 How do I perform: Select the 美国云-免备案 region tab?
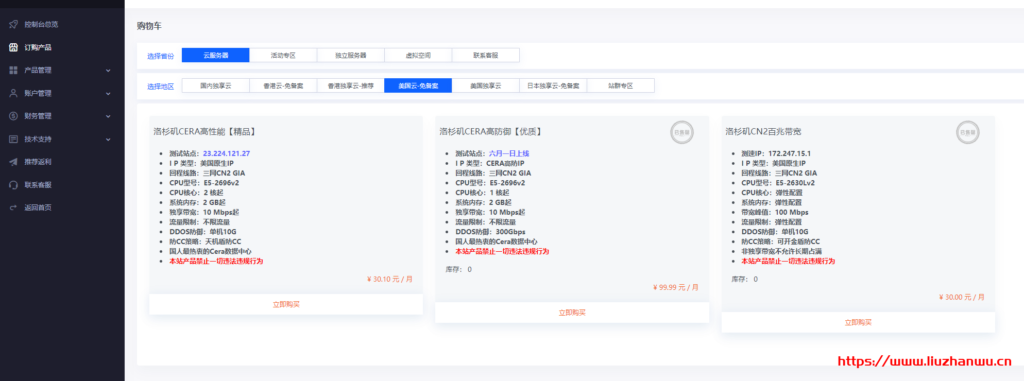click(x=418, y=86)
